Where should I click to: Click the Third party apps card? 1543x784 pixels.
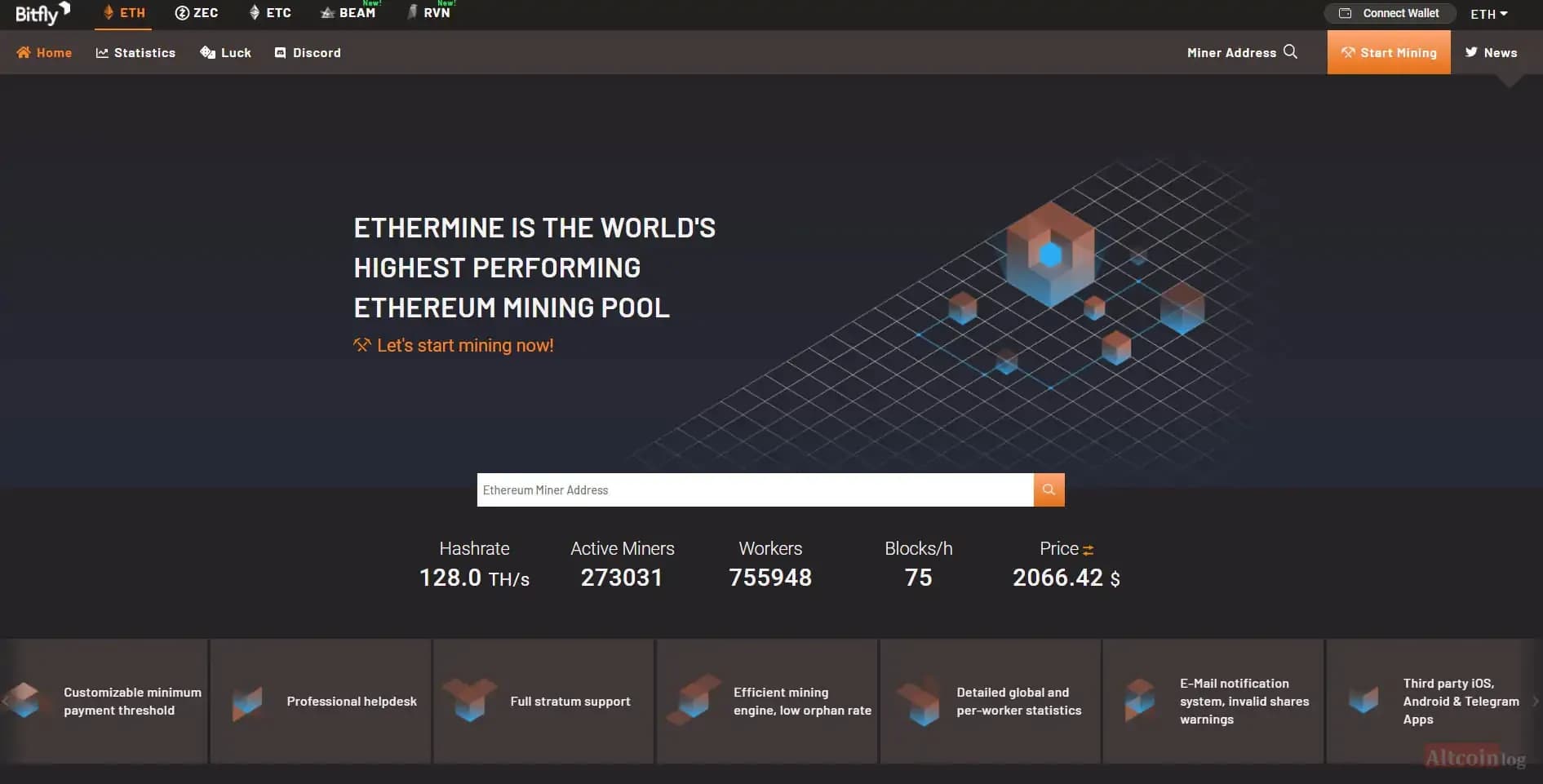(x=1434, y=701)
